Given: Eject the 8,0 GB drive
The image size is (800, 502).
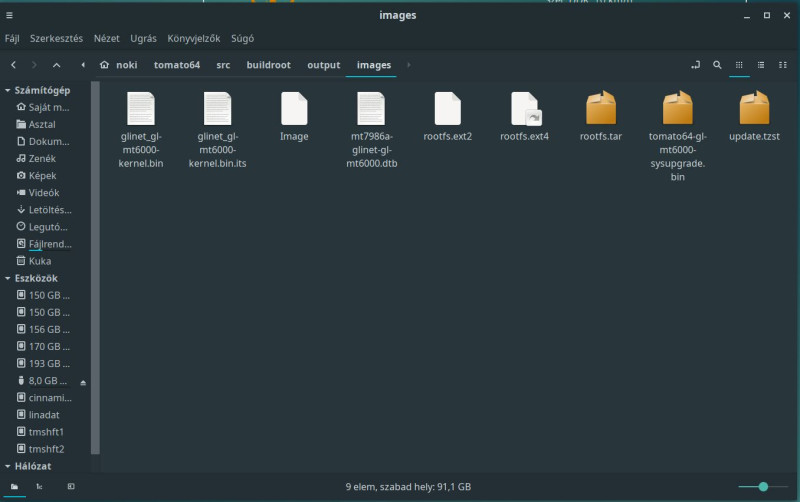Looking at the screenshot, I should [x=83, y=383].
